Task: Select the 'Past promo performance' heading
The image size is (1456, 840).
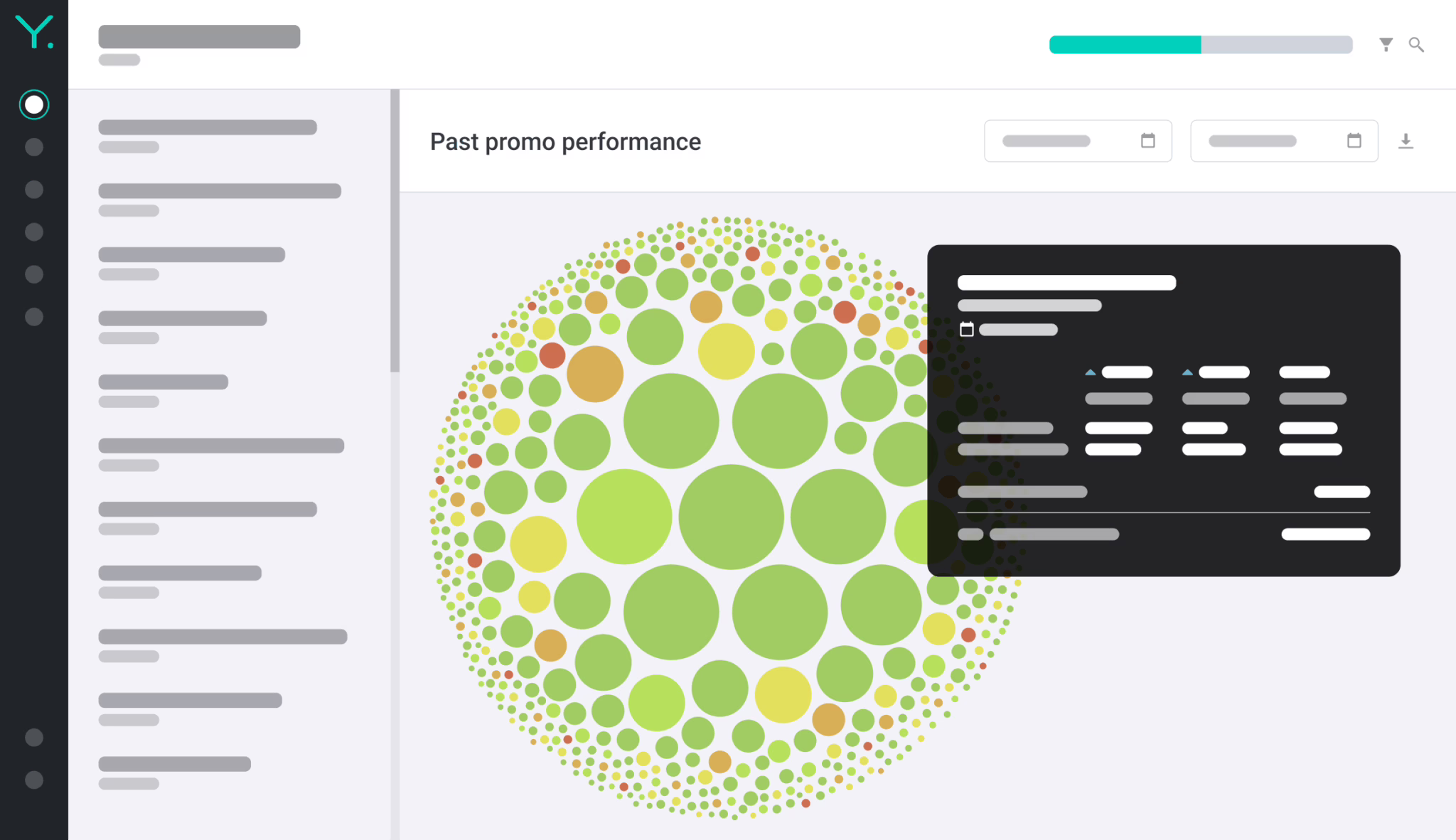Action: [x=564, y=141]
